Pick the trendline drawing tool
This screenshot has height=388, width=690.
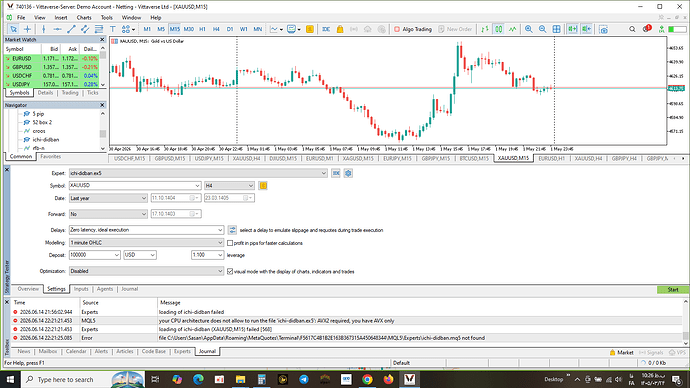click(x=71, y=29)
